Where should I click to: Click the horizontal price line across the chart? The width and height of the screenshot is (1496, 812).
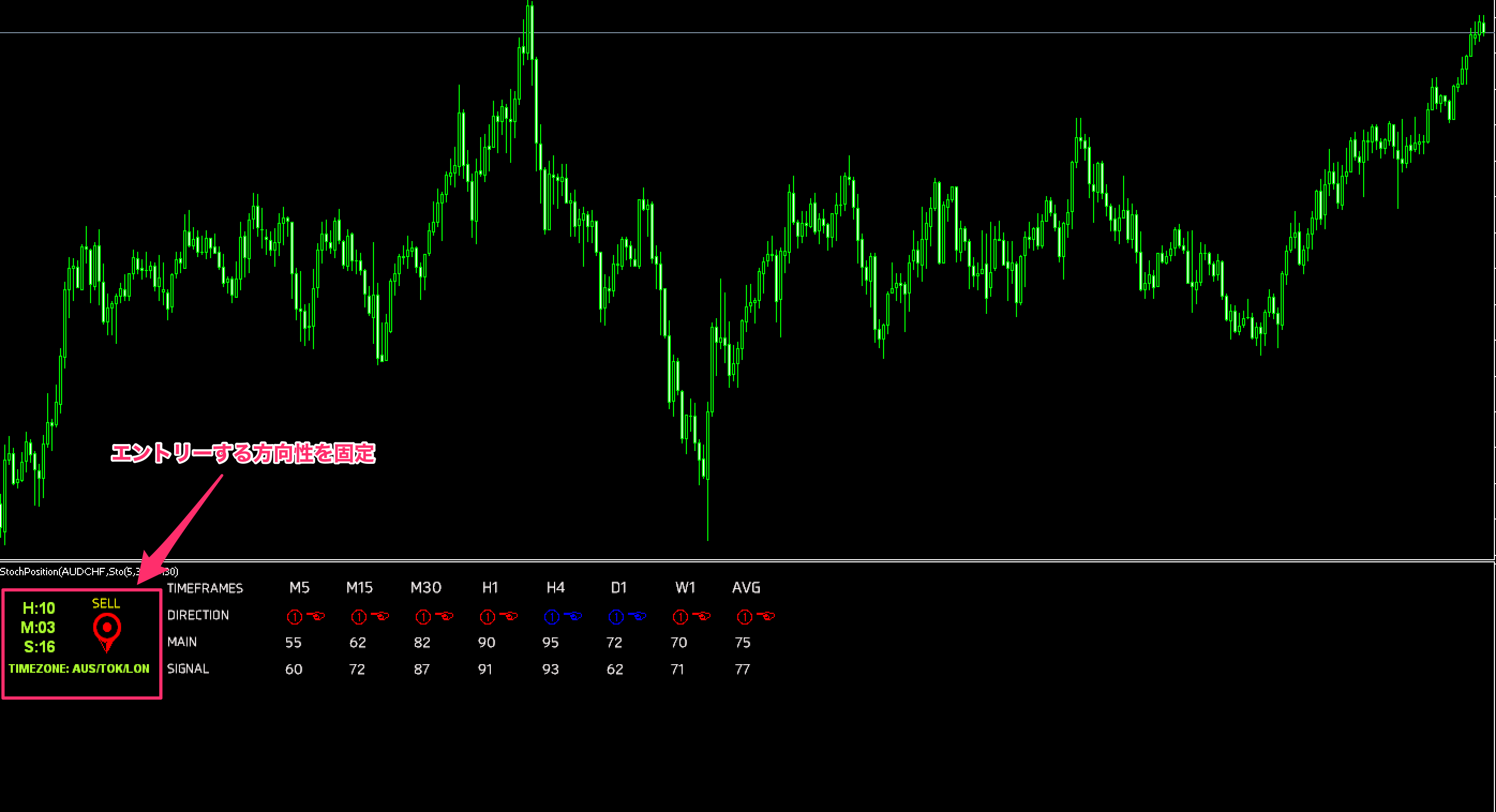click(x=748, y=33)
